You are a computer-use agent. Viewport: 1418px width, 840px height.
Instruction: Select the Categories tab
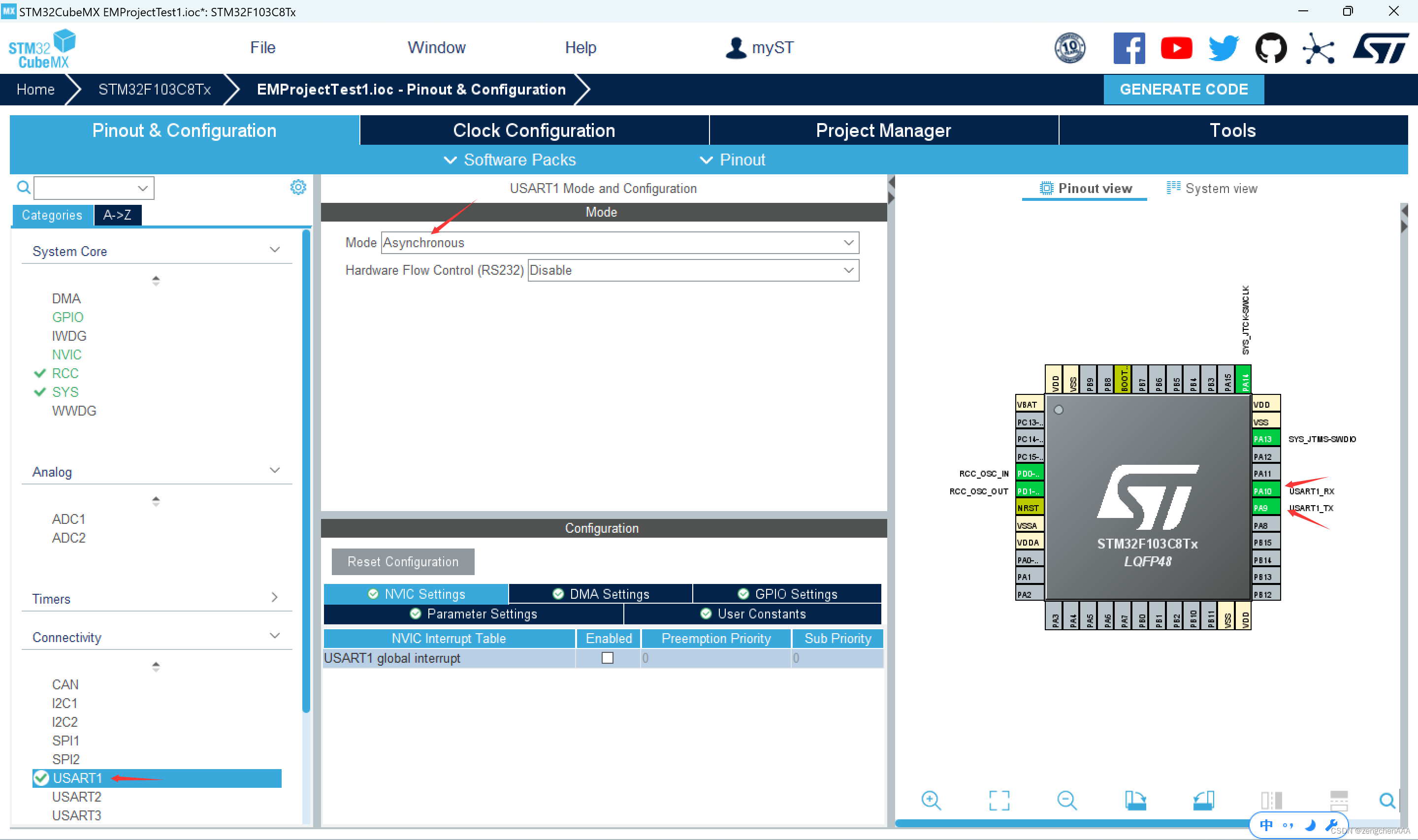(x=52, y=215)
